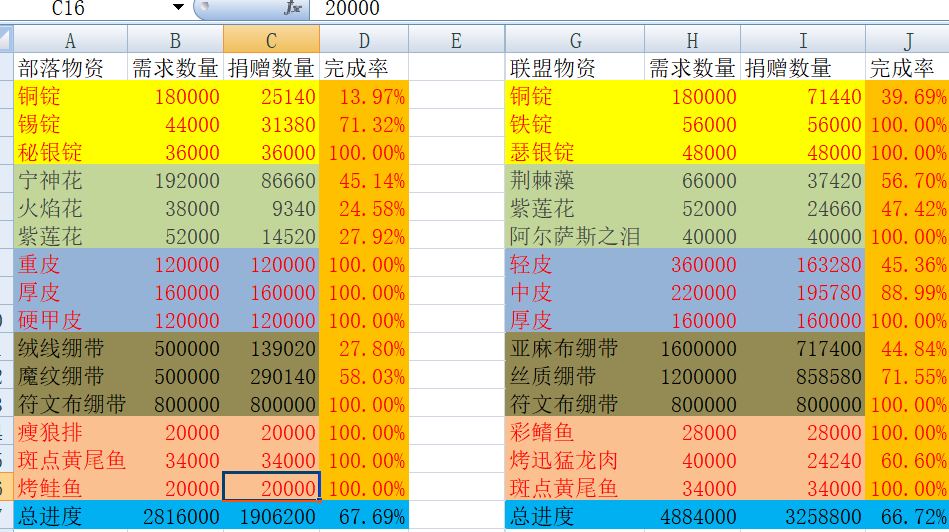Select highlighted column C header
The height and width of the screenshot is (532, 949).
[x=271, y=41]
